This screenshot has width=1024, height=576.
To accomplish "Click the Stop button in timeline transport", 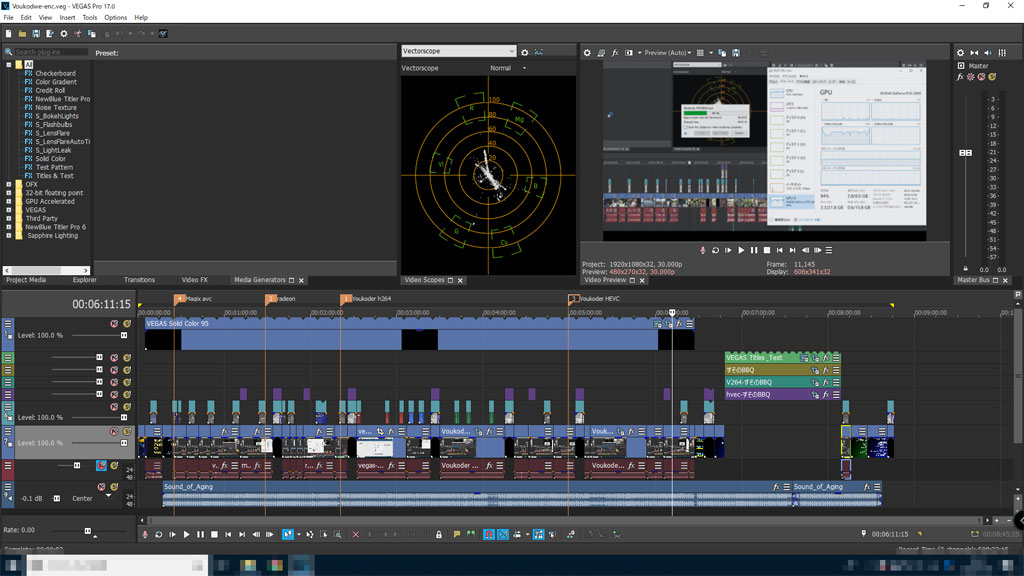I will pos(214,535).
